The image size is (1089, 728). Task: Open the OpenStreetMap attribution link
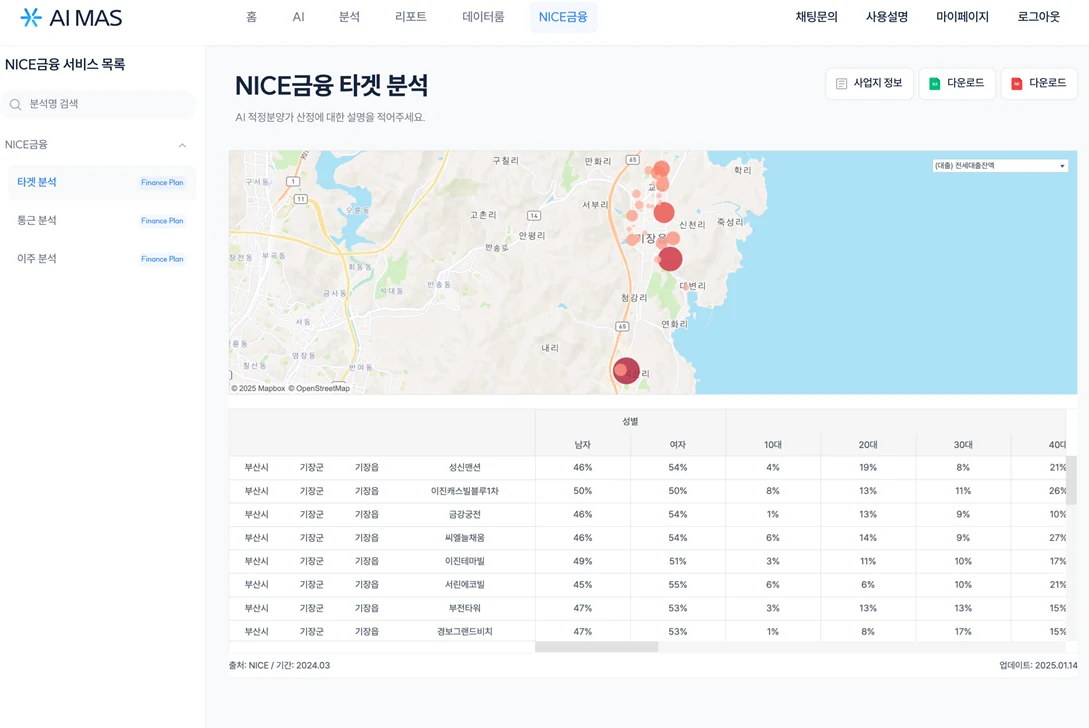(319, 388)
